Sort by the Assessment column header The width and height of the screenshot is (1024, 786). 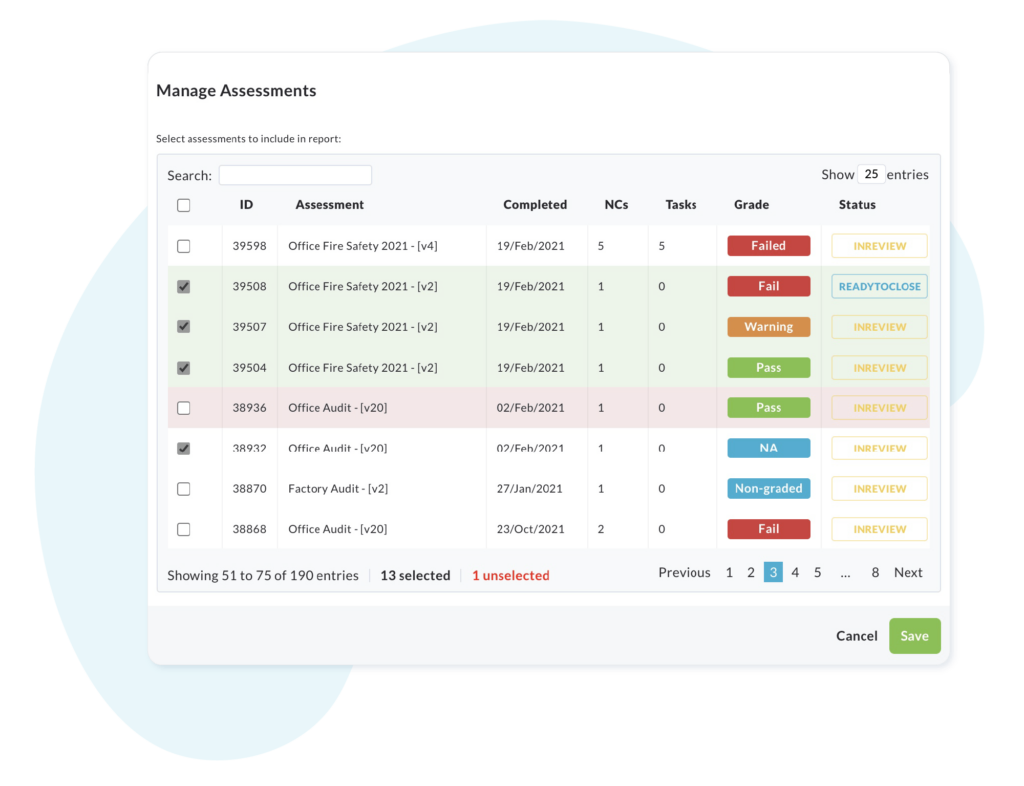pos(329,204)
